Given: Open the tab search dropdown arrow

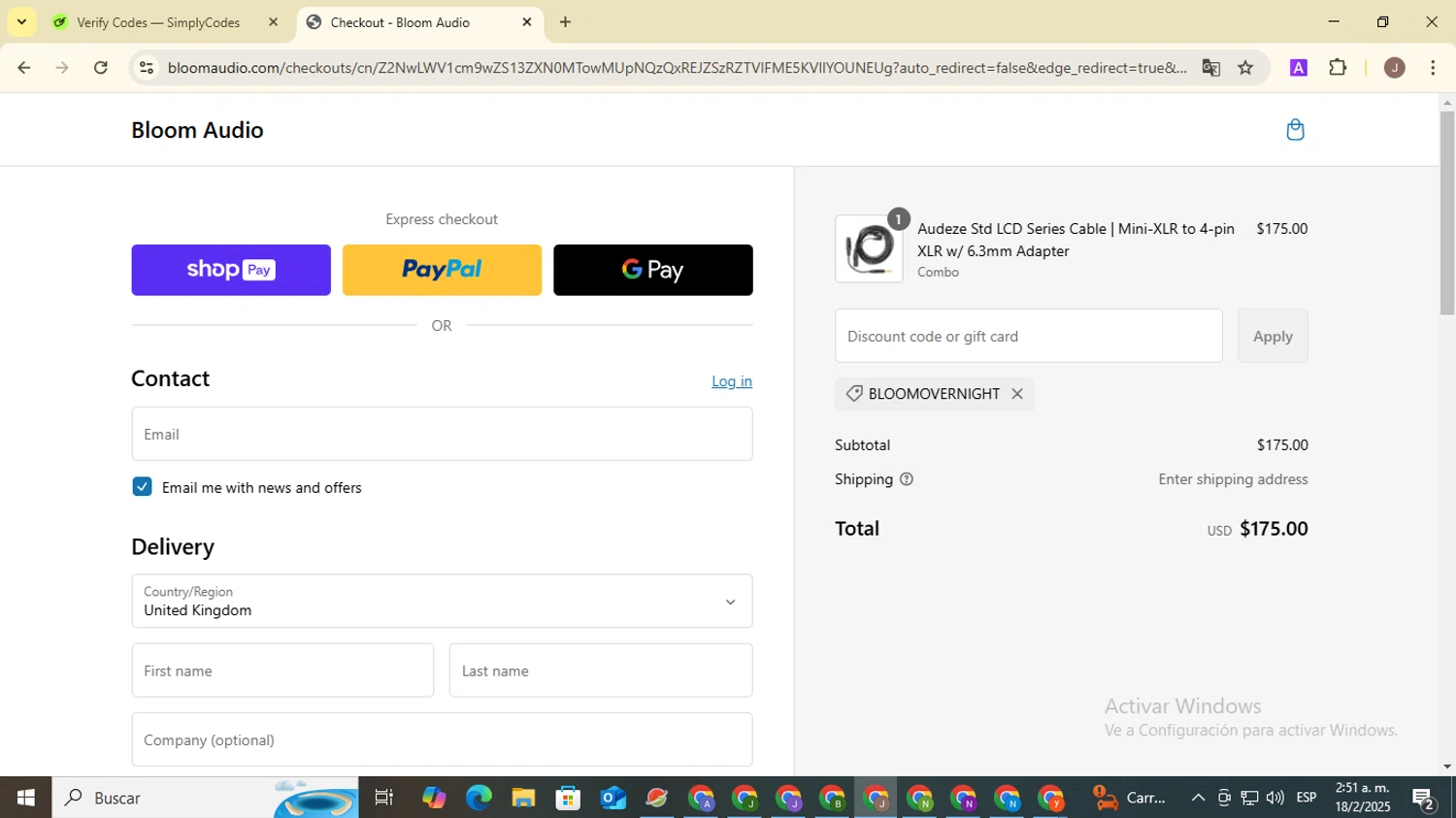Looking at the screenshot, I should (21, 21).
